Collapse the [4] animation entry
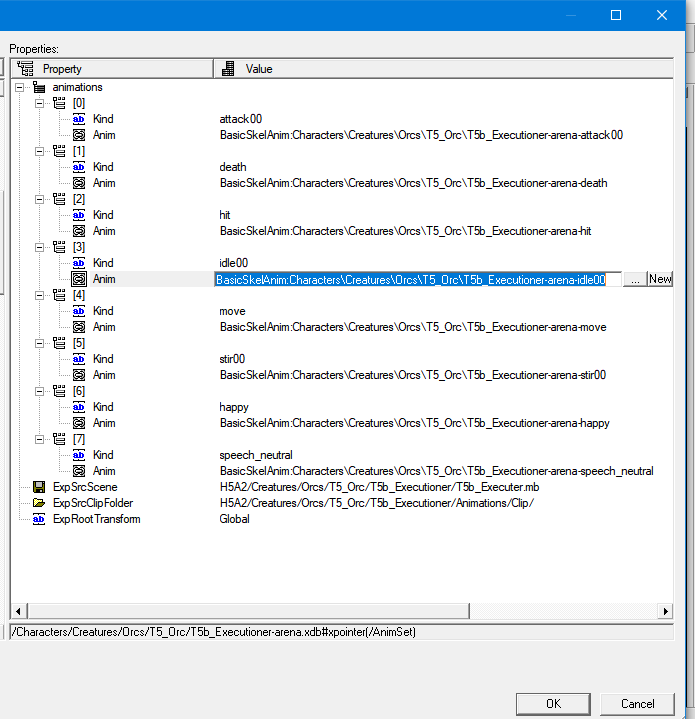 pos(39,295)
